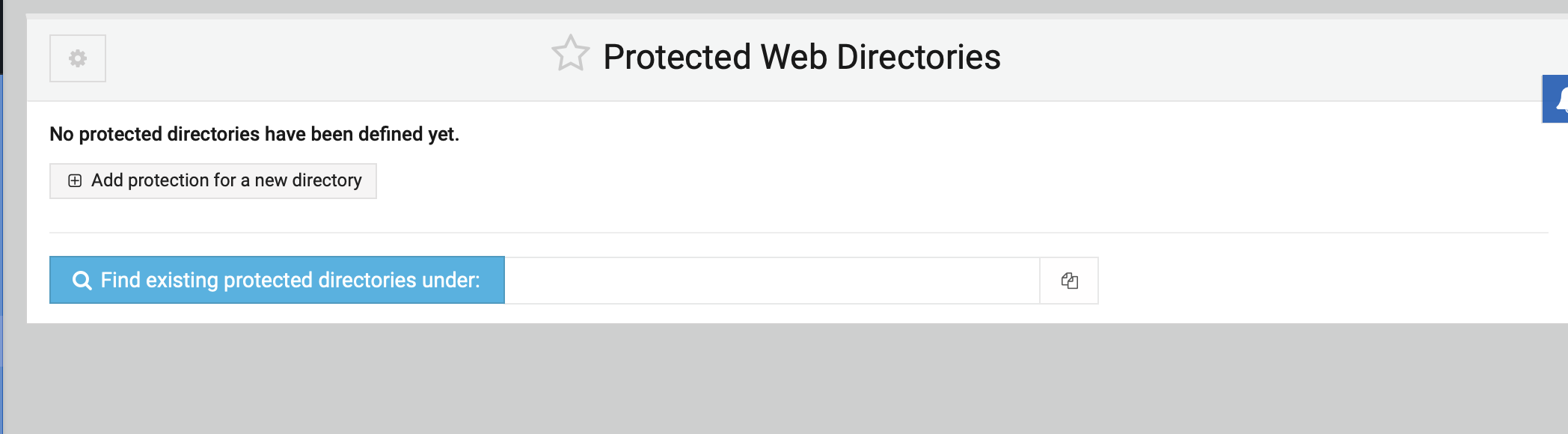The width and height of the screenshot is (1568, 434).
Task: Click the plus icon in the Add protection button
Action: click(x=75, y=180)
